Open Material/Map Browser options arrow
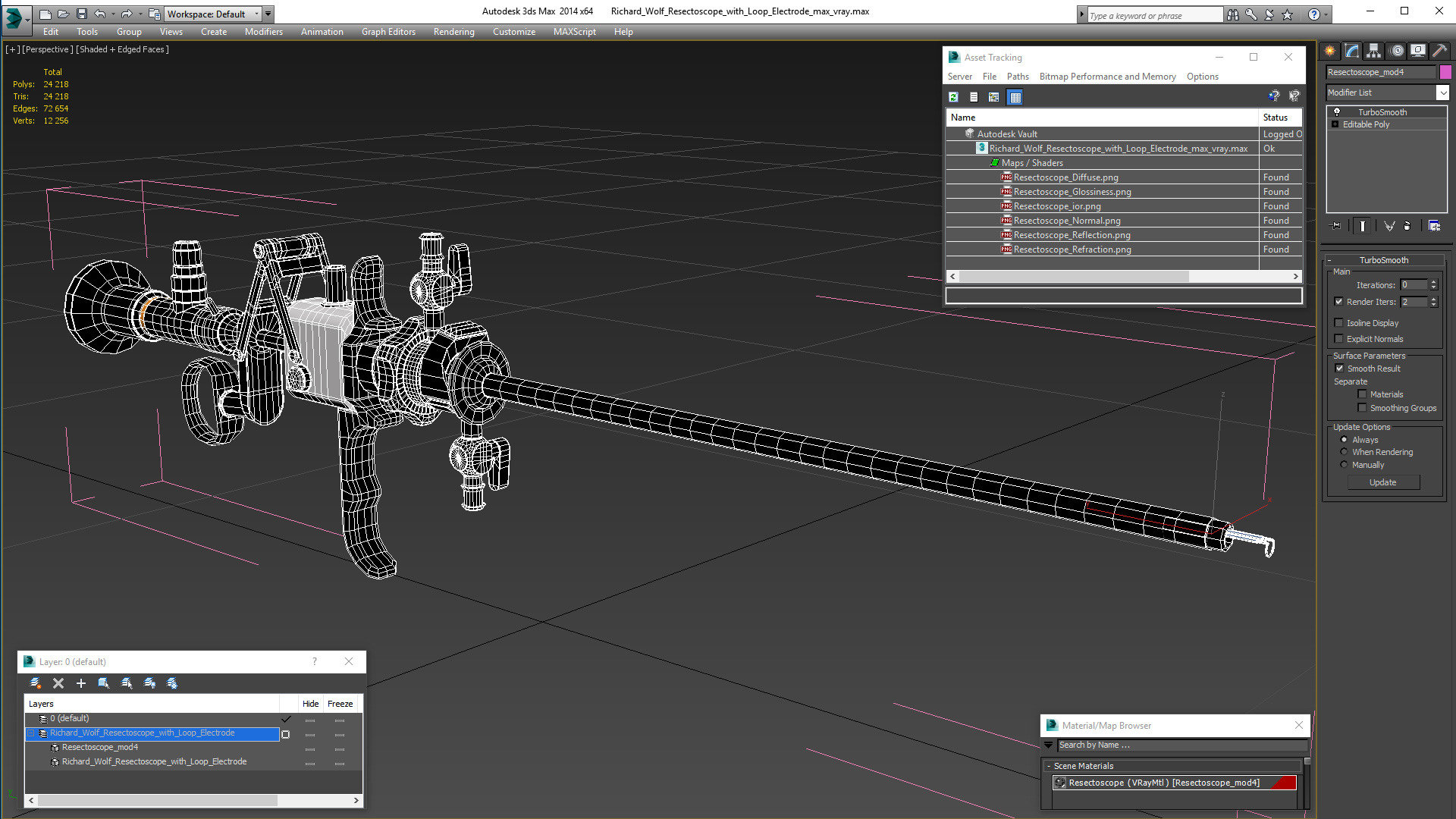Screen dimensions: 1456x819 pyautogui.click(x=1049, y=745)
